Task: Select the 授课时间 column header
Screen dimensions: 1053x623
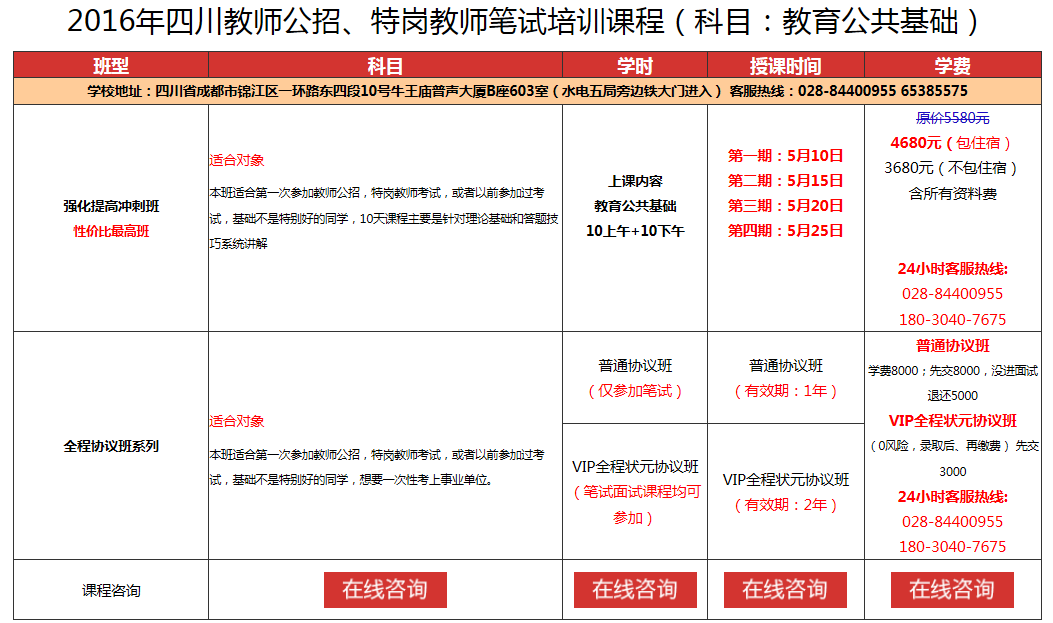Action: (785, 66)
